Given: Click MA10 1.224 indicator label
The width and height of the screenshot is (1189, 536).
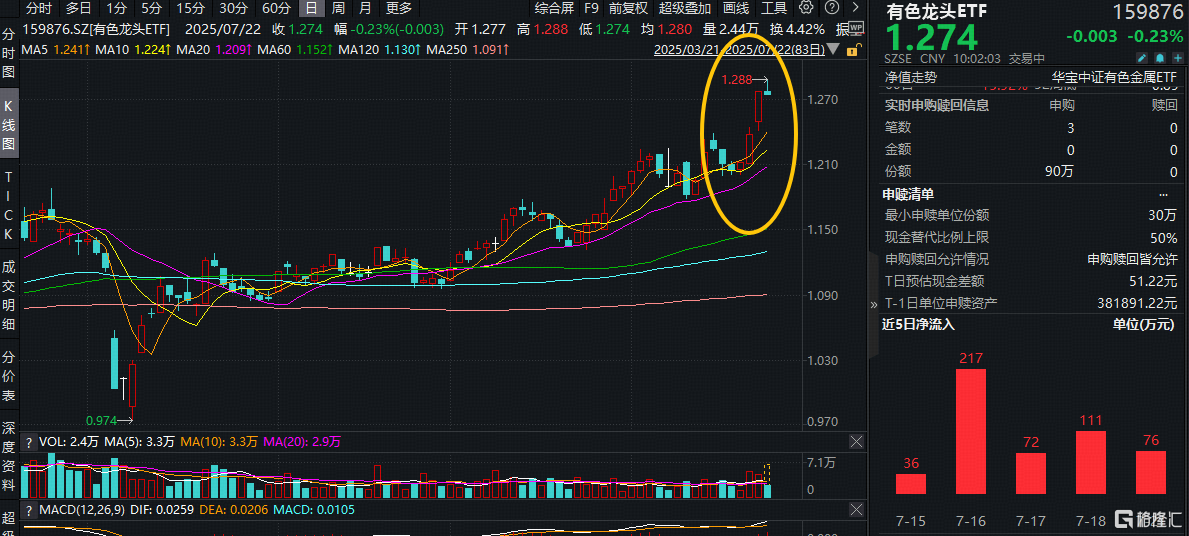Looking at the screenshot, I should pyautogui.click(x=131, y=50).
